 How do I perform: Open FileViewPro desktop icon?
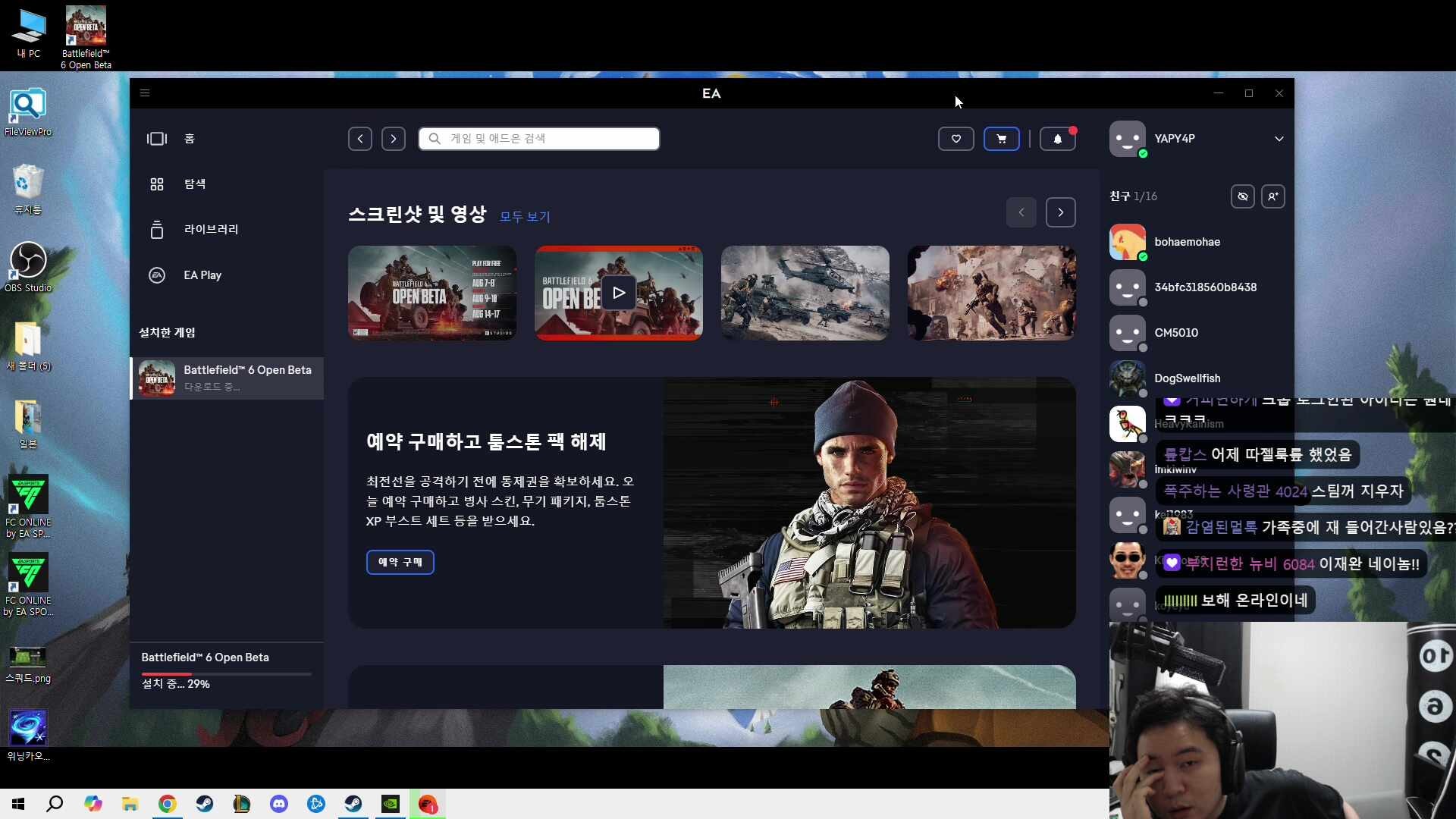[x=28, y=112]
